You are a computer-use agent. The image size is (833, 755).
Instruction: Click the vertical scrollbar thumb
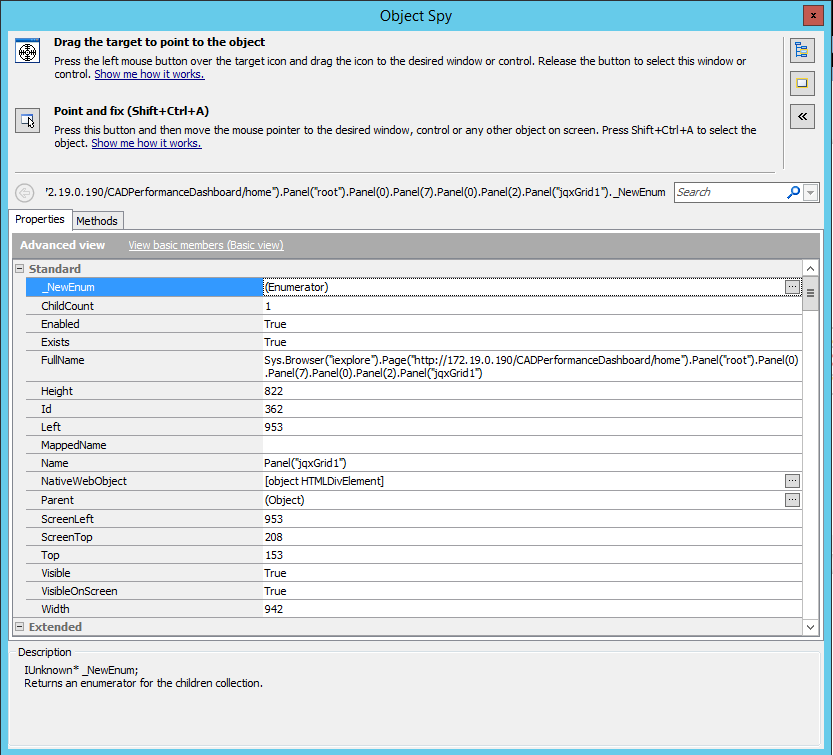pos(810,293)
